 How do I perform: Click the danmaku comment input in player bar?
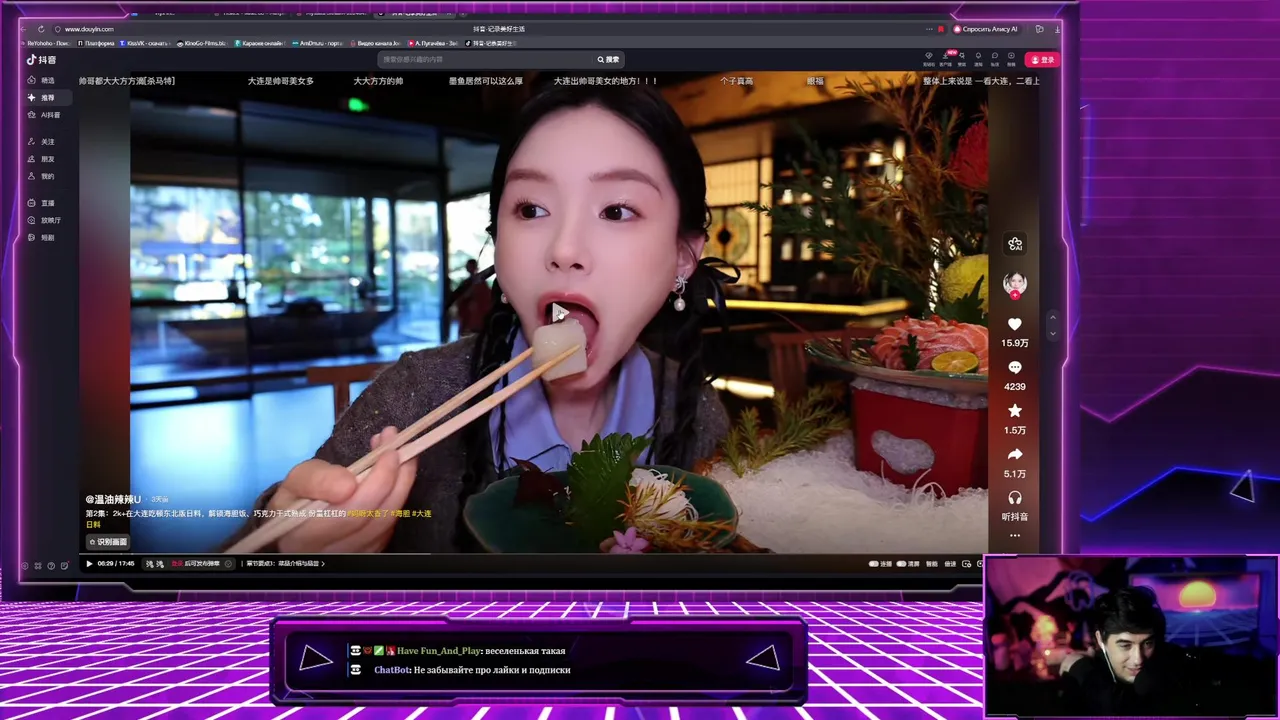(x=195, y=564)
